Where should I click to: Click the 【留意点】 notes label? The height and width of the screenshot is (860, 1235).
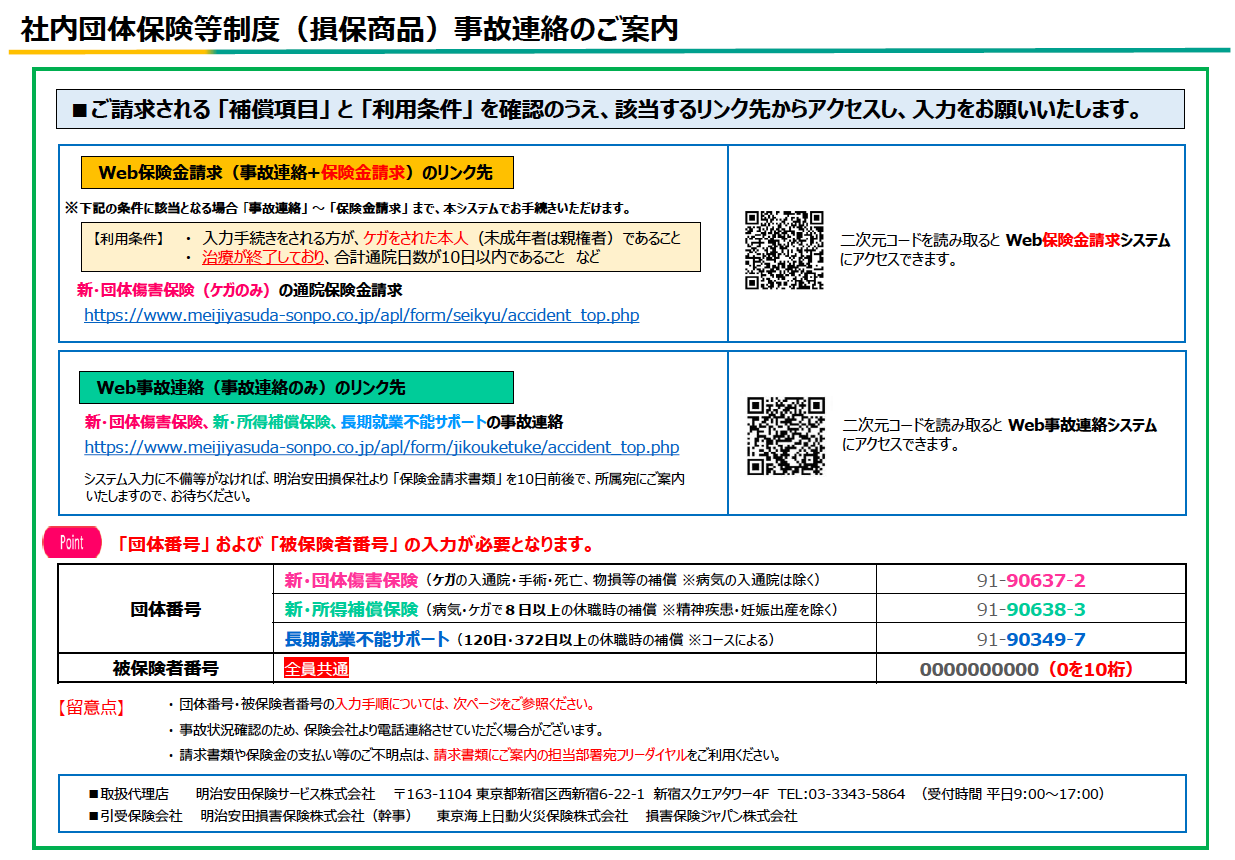pyautogui.click(x=91, y=707)
